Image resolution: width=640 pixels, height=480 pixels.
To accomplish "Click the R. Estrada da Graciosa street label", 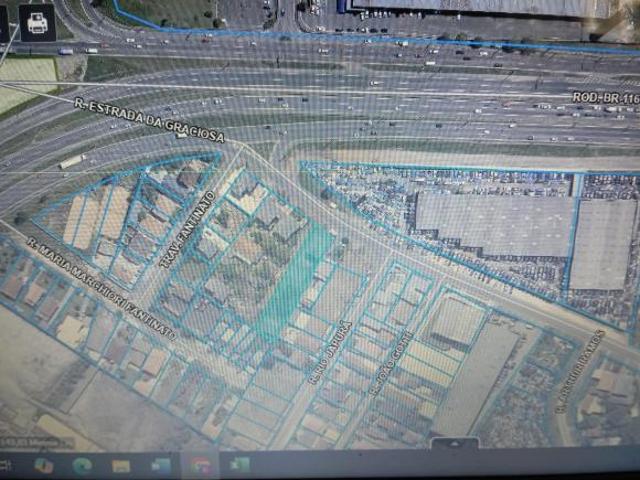I will tap(148, 120).
